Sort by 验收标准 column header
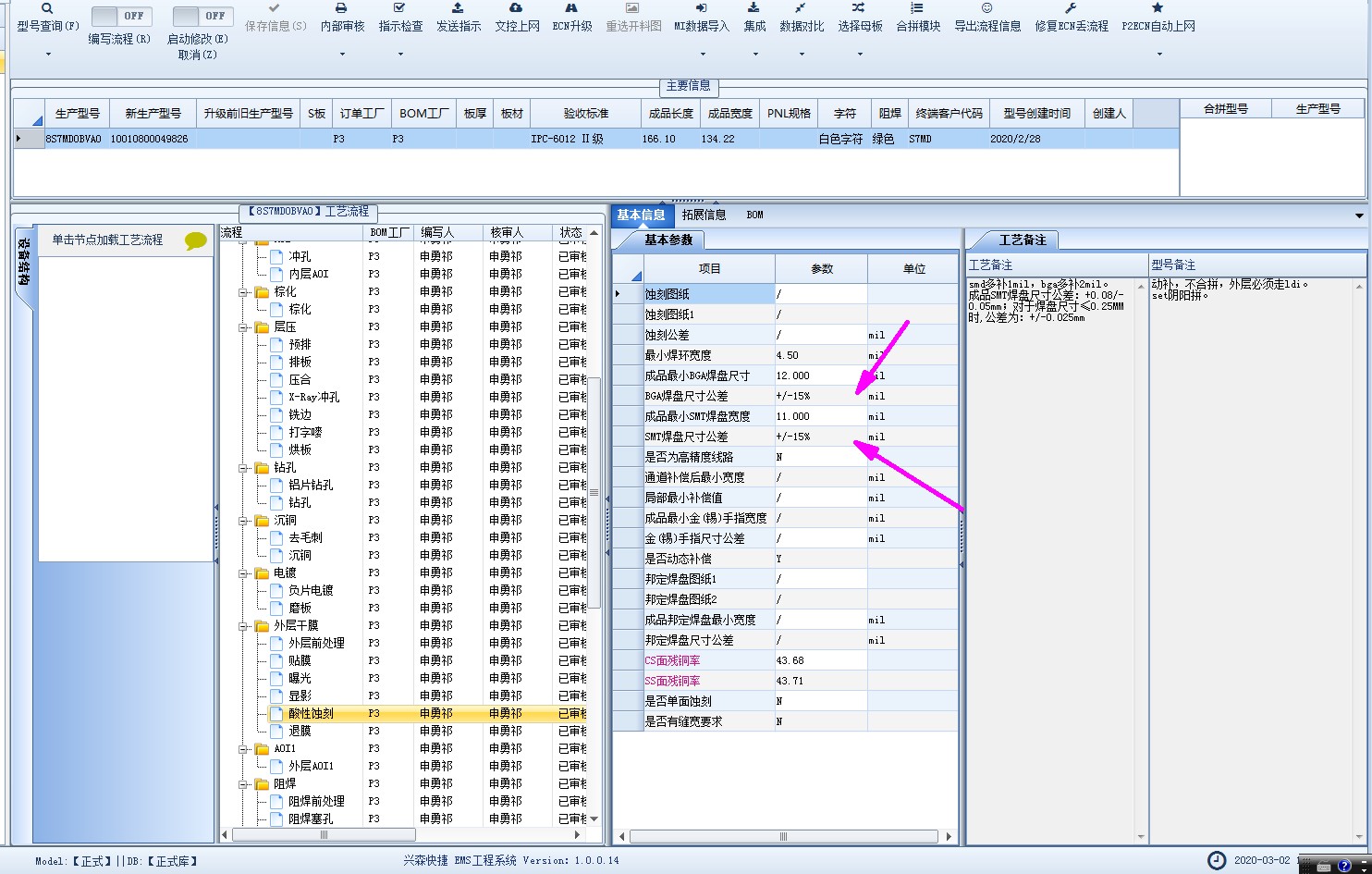 point(585,113)
